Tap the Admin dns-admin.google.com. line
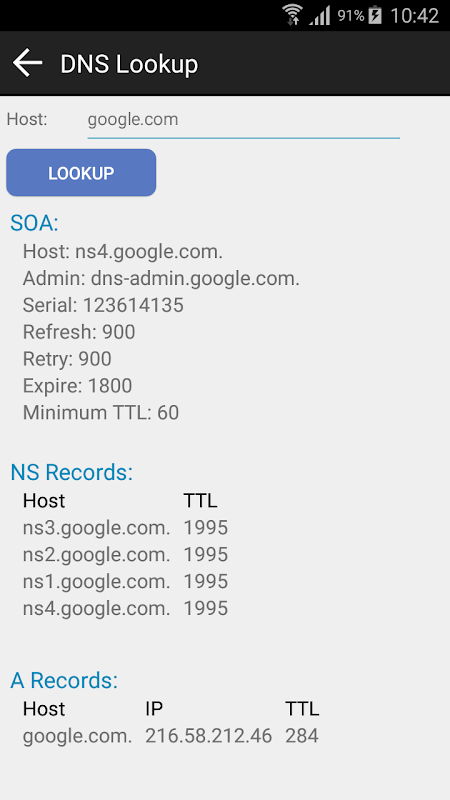 click(x=161, y=279)
